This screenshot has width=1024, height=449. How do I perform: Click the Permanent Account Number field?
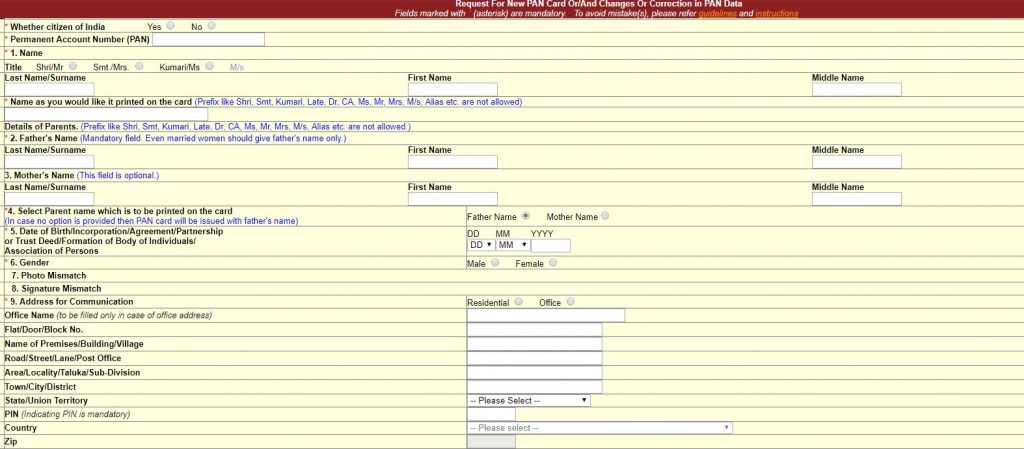pyautogui.click(x=208, y=40)
